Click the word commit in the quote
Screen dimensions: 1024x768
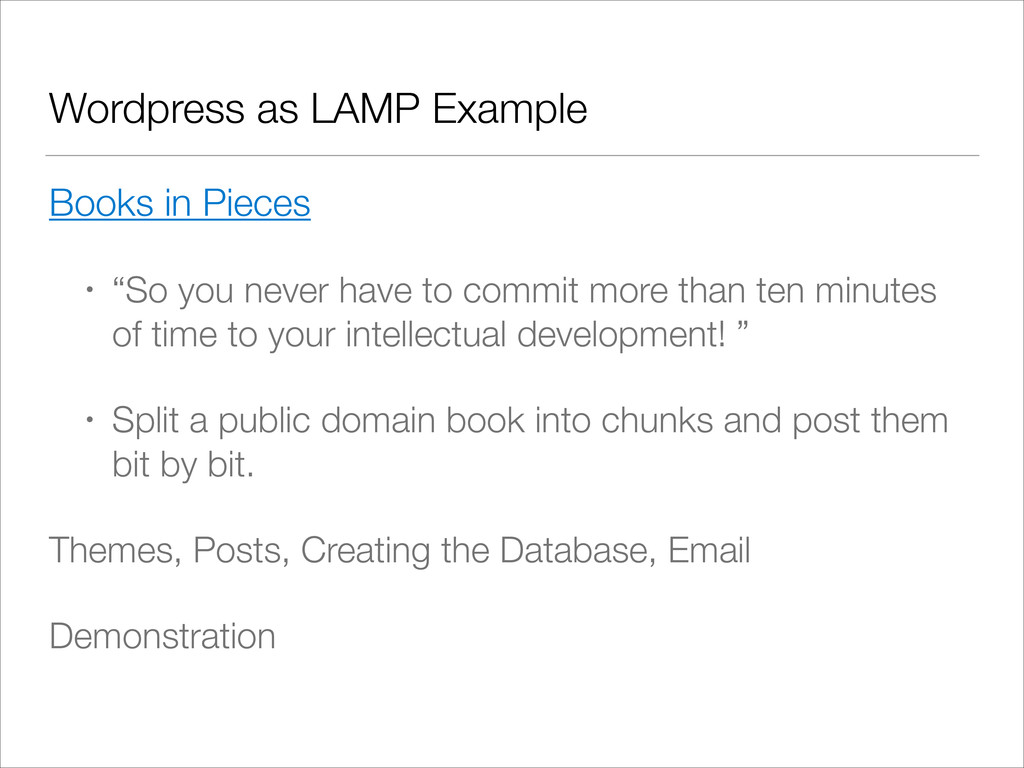pyautogui.click(x=520, y=291)
